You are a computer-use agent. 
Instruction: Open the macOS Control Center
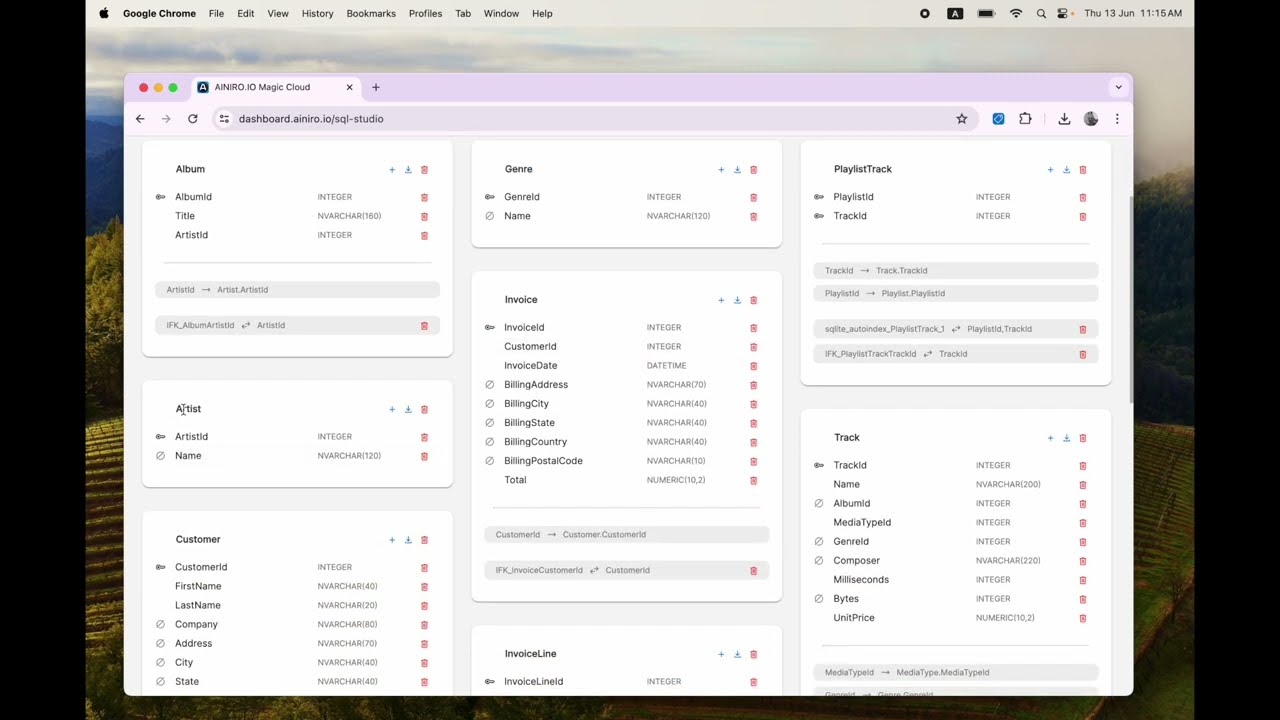(1063, 13)
